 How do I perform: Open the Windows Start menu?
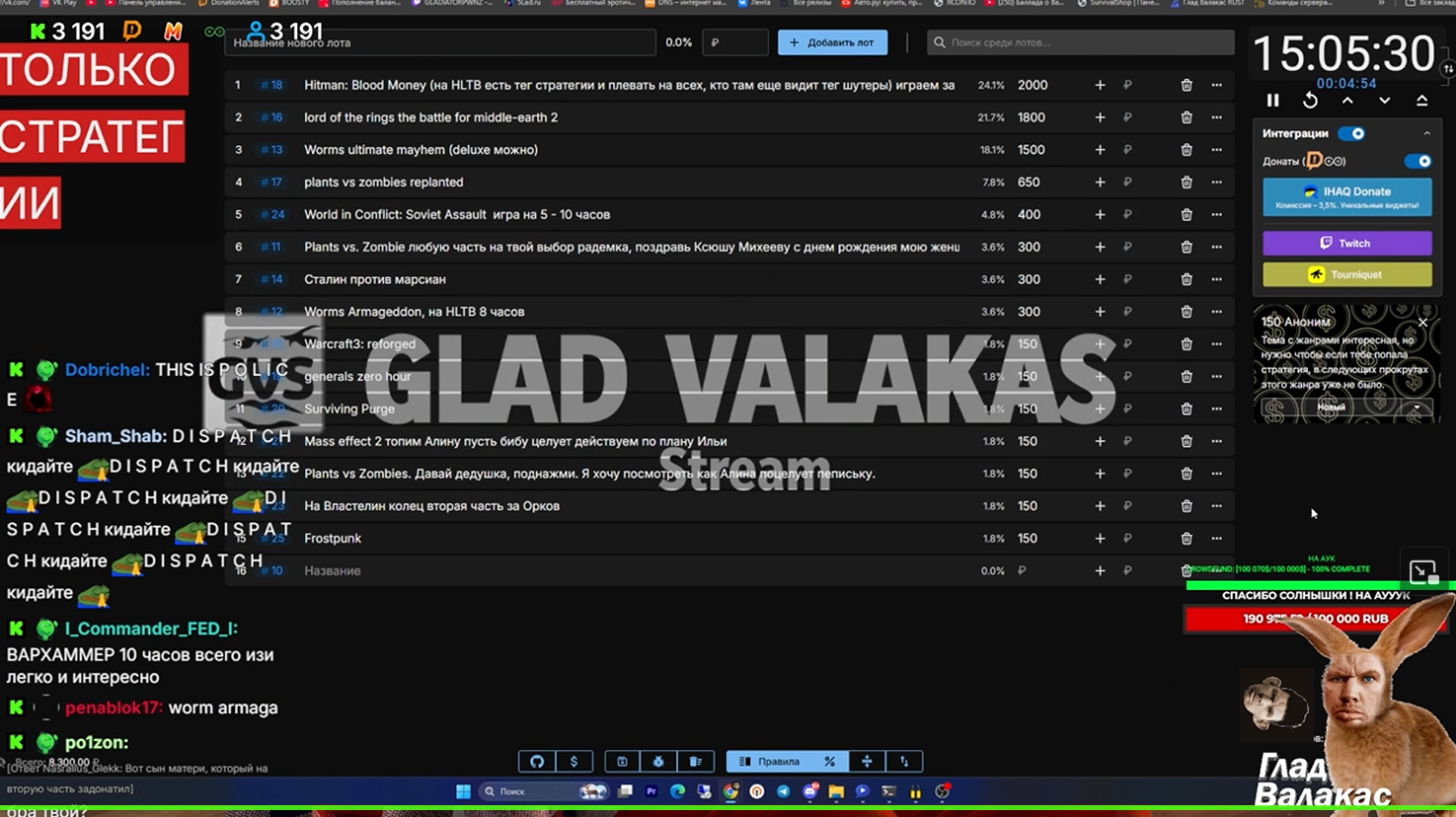463,791
